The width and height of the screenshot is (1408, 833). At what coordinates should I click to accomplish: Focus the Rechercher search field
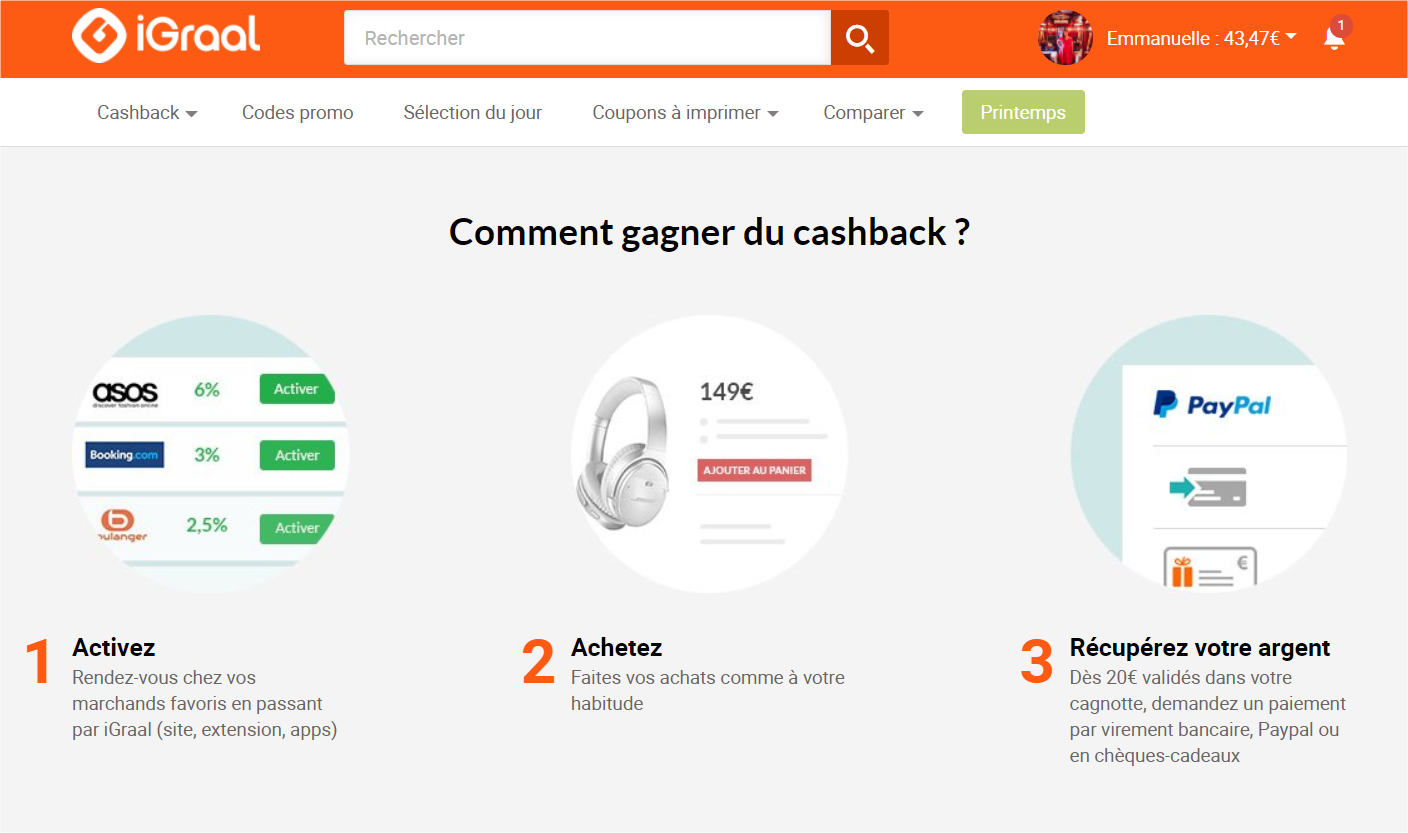coord(587,38)
